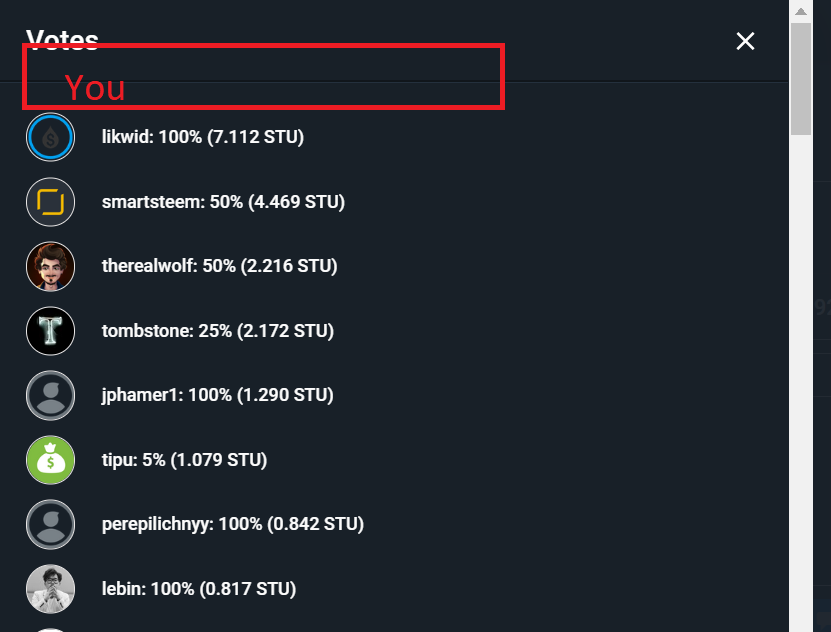Image resolution: width=831 pixels, height=632 pixels.
Task: Select tombstone's 25% vote entry
Action: [217, 331]
